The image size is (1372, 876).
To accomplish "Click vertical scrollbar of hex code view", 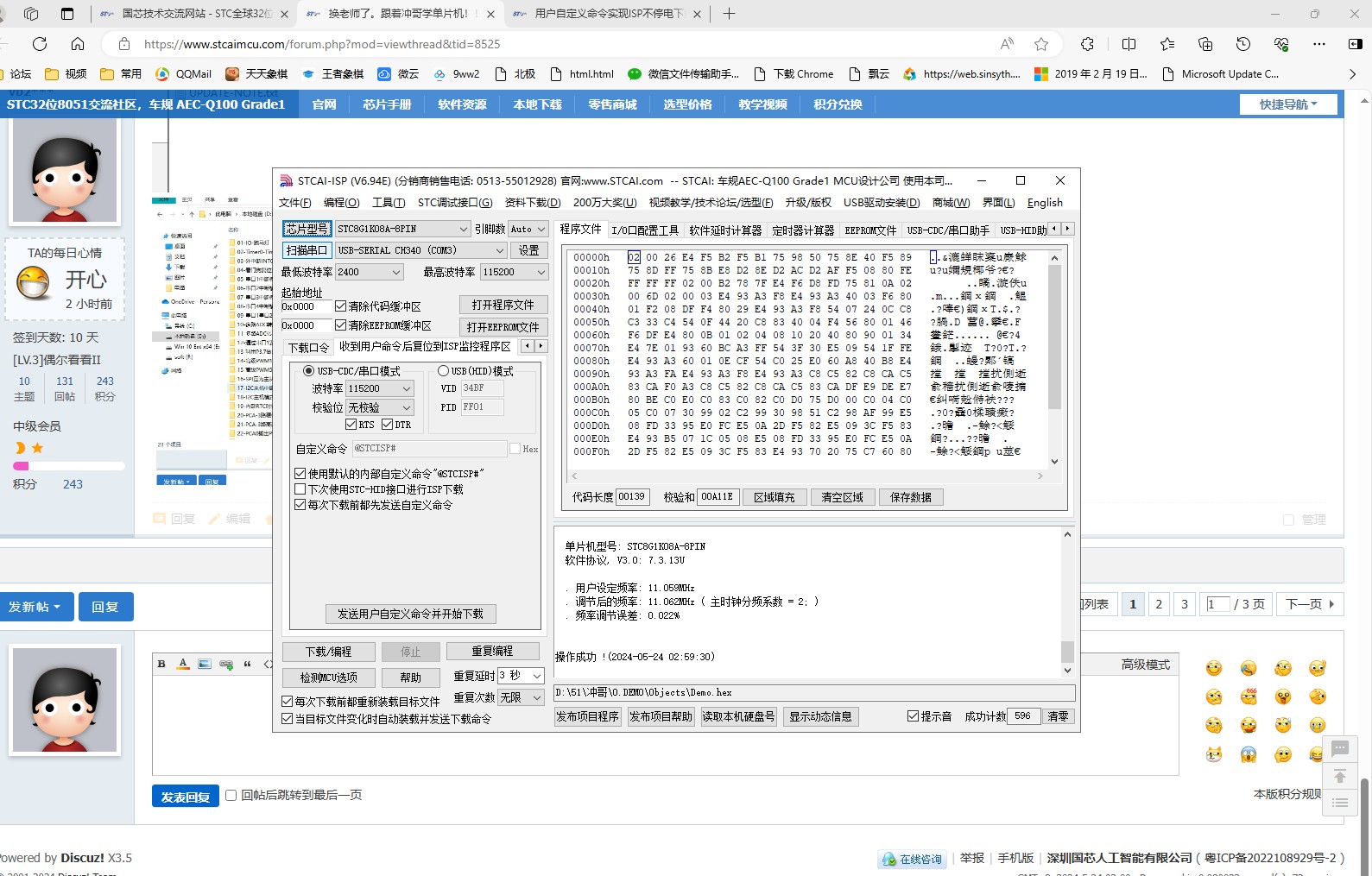I will tap(1054, 359).
